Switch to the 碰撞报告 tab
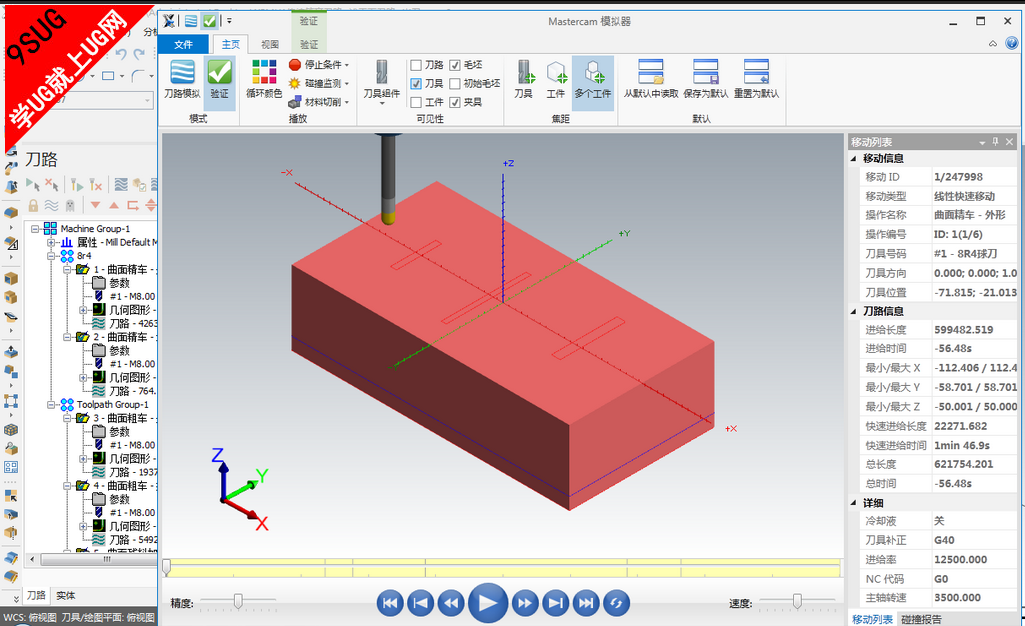 click(922, 619)
